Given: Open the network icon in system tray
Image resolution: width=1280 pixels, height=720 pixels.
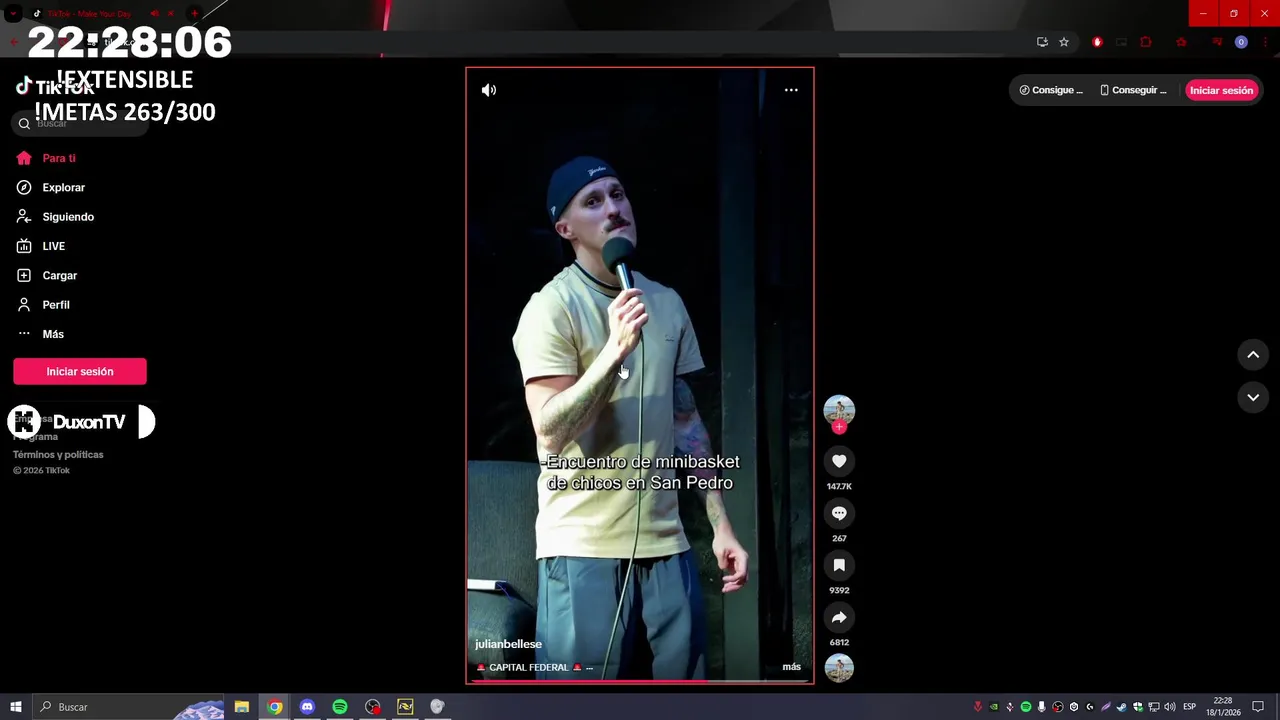Looking at the screenshot, I should click(x=1154, y=707).
